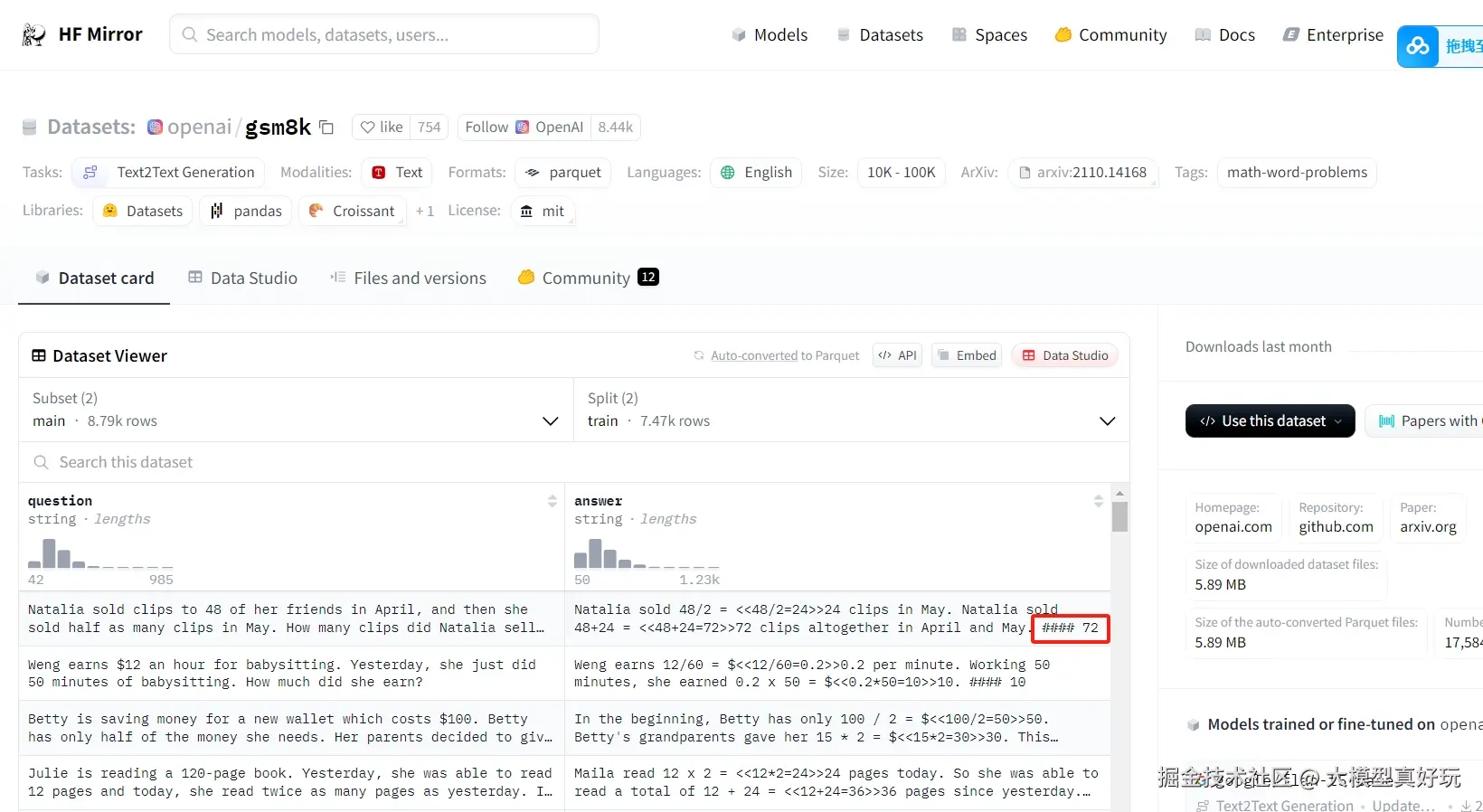Select the answer cell 'Maila read 12 x 2'
The width and height of the screenshot is (1483, 812).
click(837, 783)
